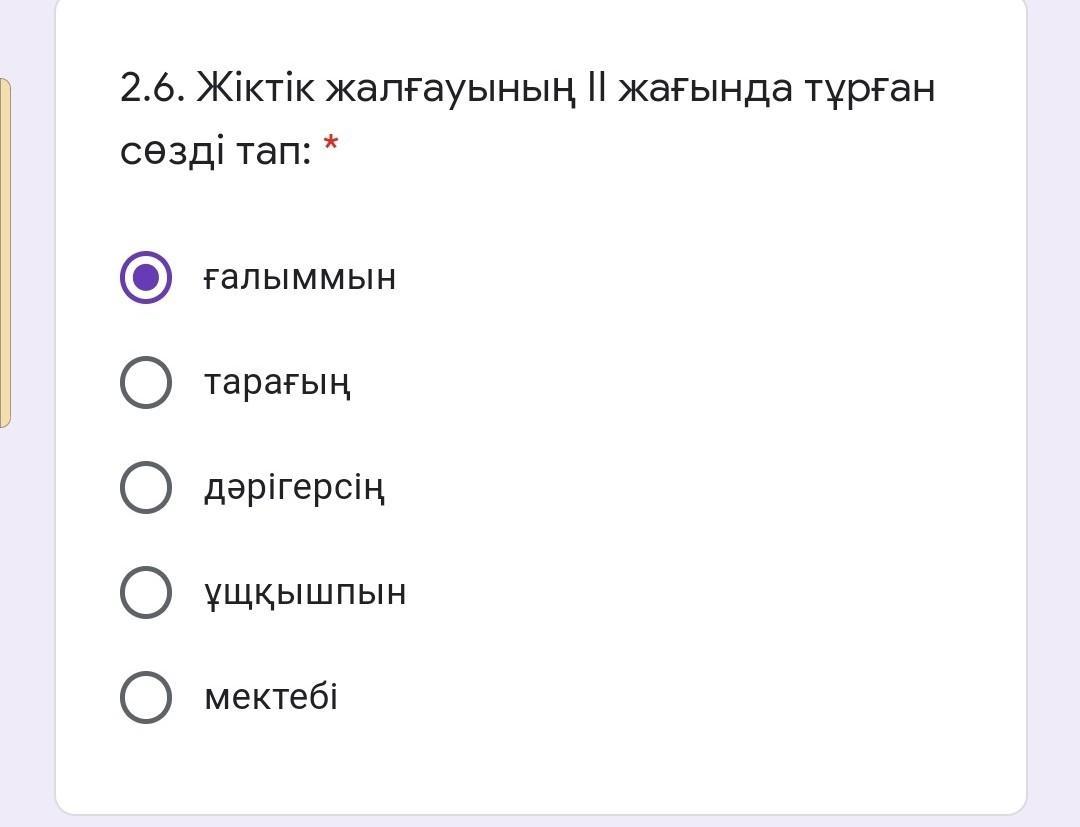Click the Roman numeral II in the question

596,89
